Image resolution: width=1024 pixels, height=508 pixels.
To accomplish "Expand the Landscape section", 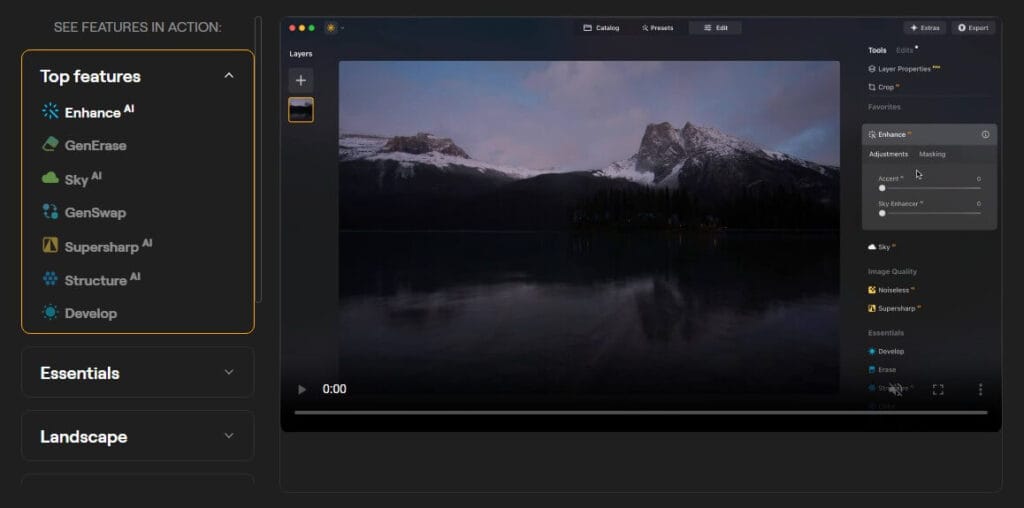I will pos(229,436).
